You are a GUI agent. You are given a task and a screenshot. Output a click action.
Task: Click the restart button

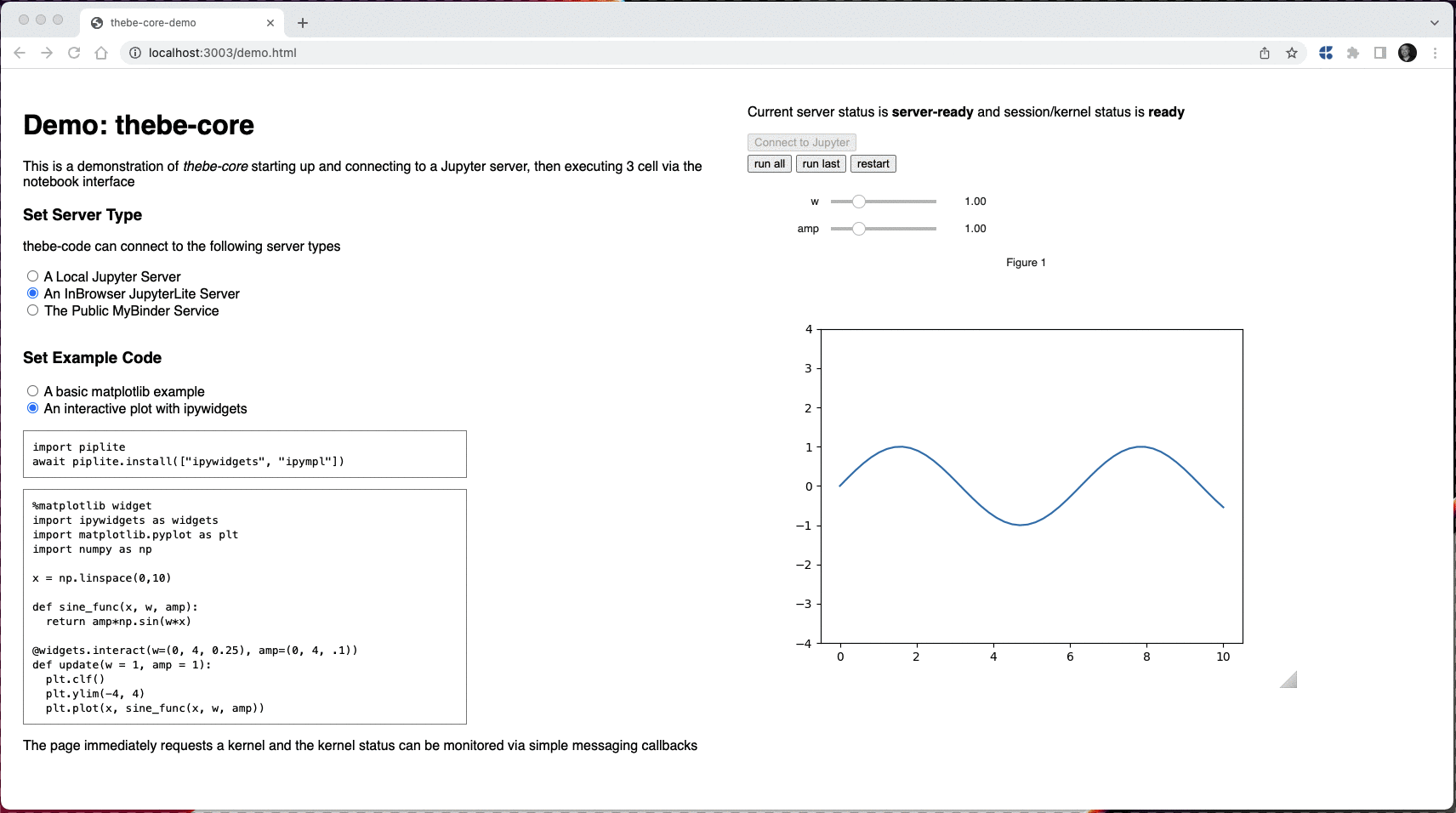(873, 163)
